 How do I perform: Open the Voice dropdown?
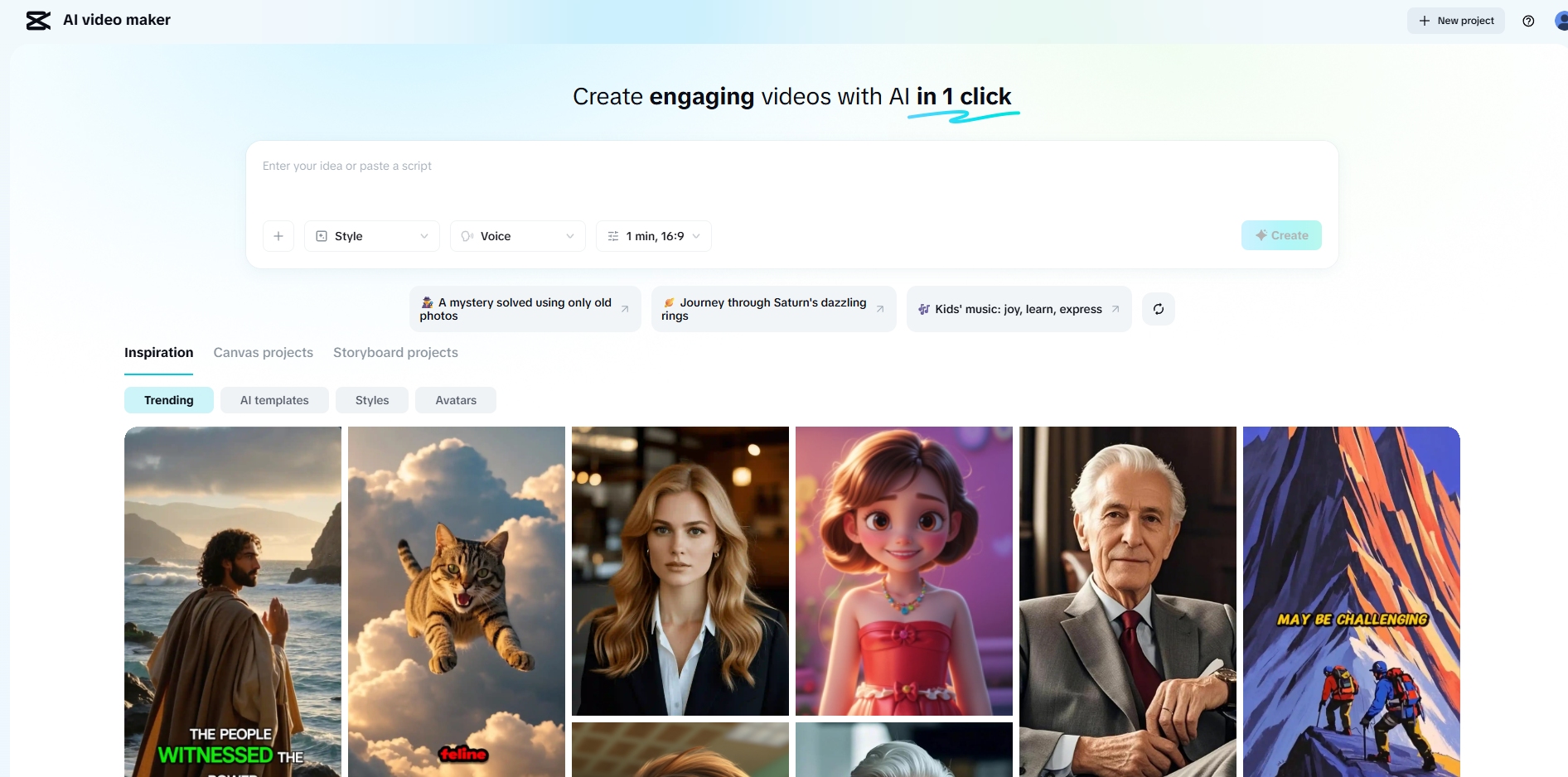[x=517, y=236]
